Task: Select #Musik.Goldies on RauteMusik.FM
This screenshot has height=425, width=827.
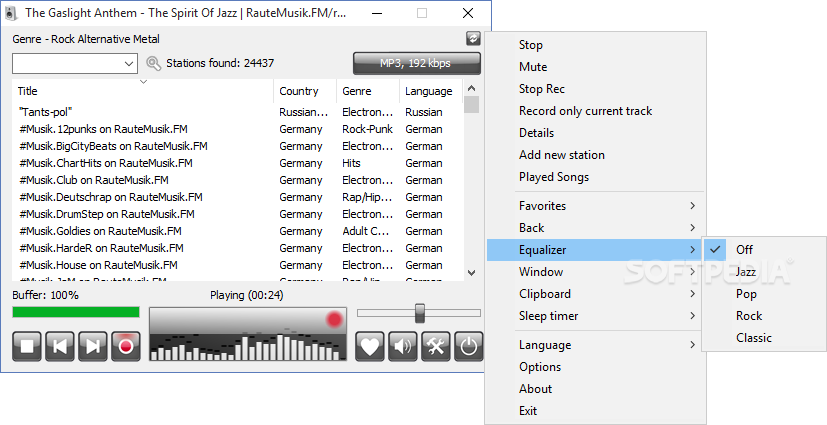Action: coord(238,231)
